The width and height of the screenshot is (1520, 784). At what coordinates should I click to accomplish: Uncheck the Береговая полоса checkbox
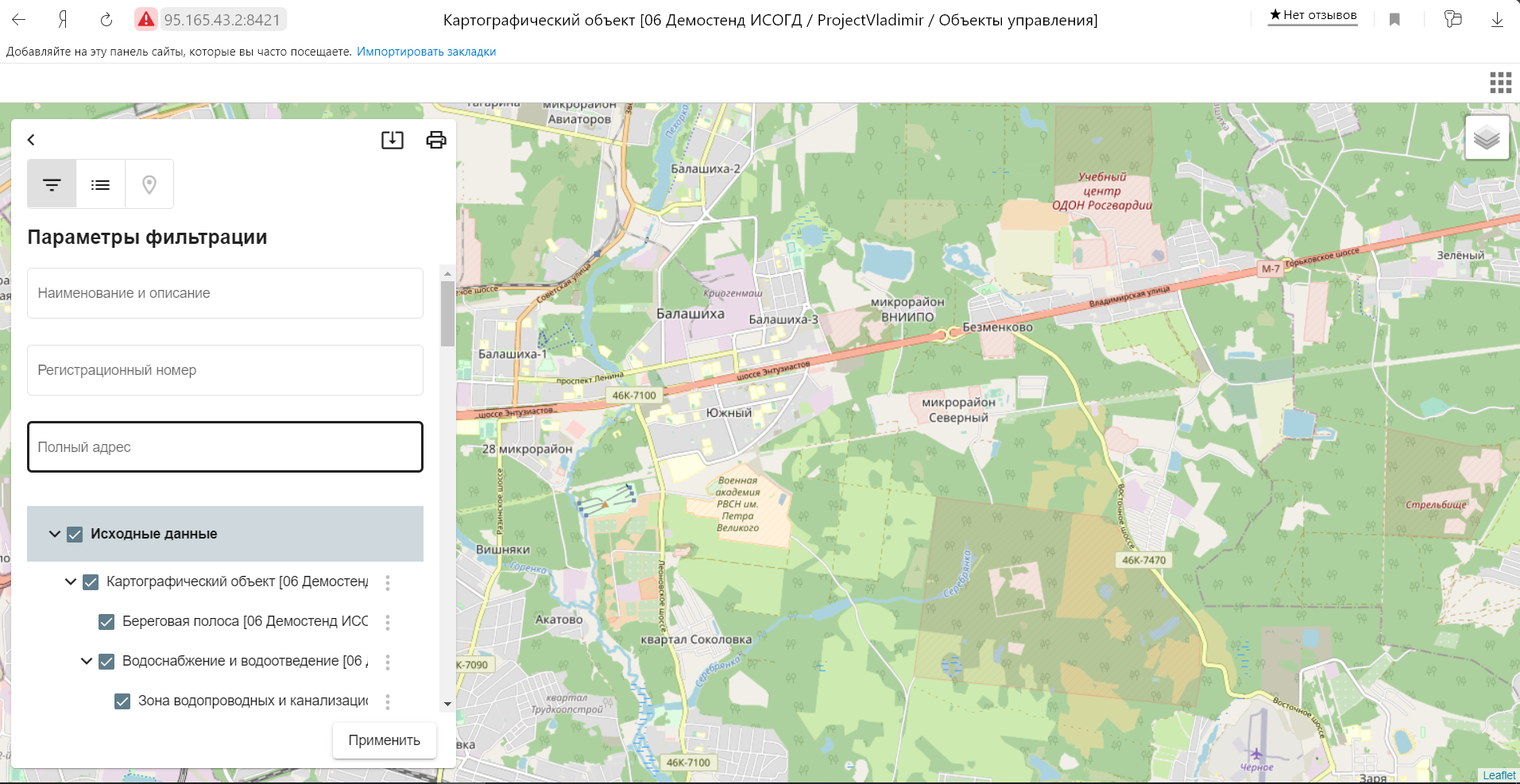[106, 622]
